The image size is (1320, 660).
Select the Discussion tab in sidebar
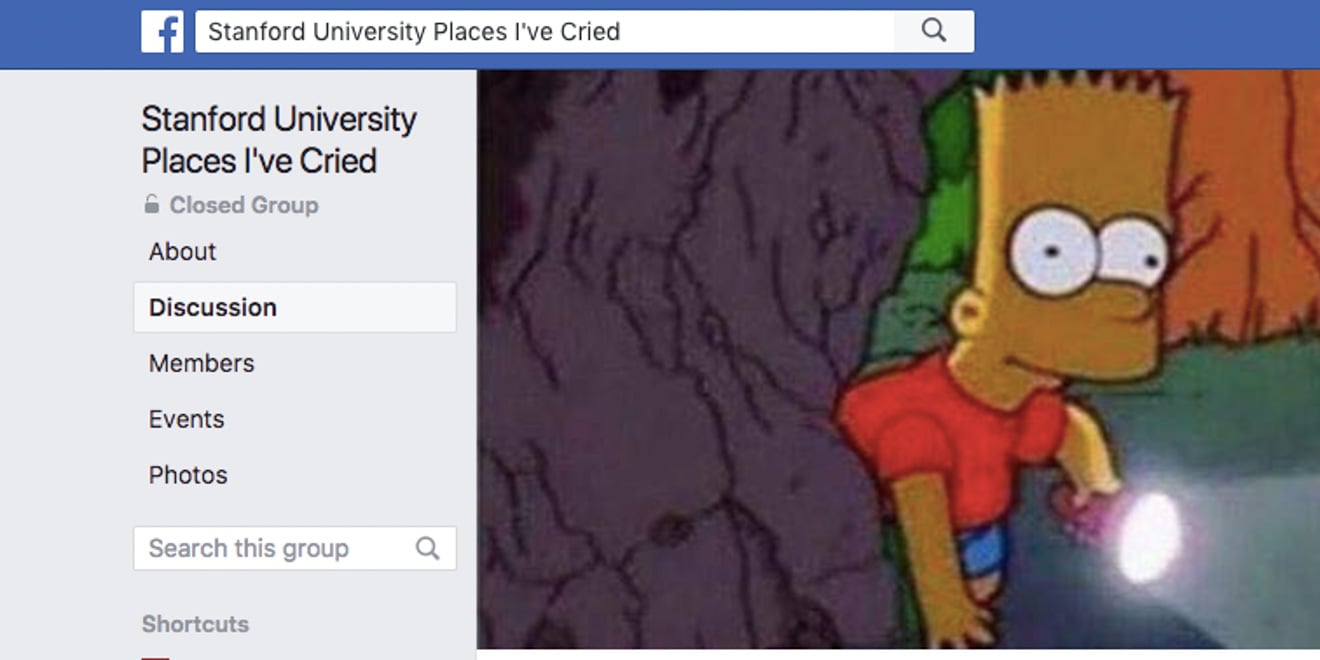click(295, 307)
